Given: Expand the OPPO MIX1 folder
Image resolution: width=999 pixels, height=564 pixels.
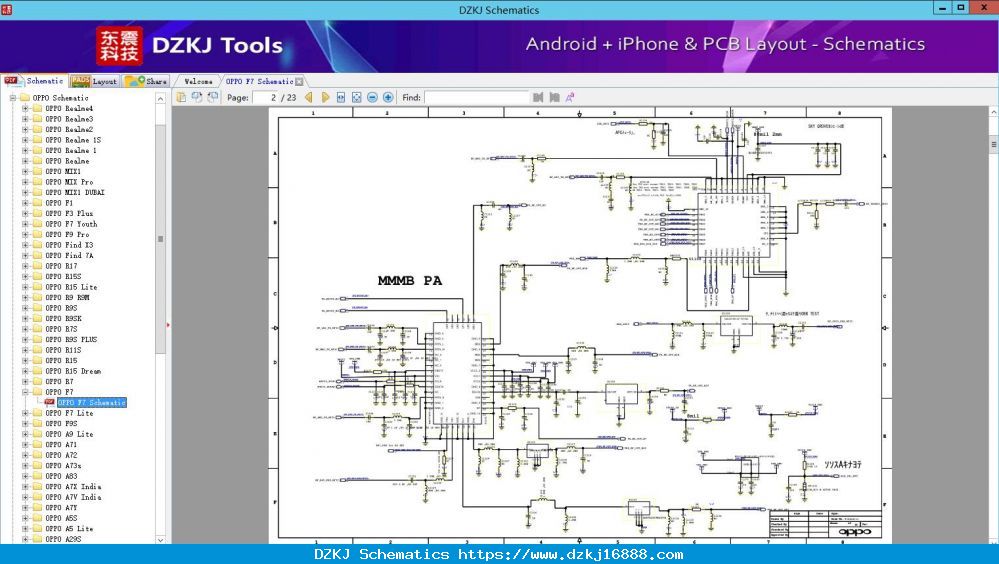Looking at the screenshot, I should coord(25,171).
